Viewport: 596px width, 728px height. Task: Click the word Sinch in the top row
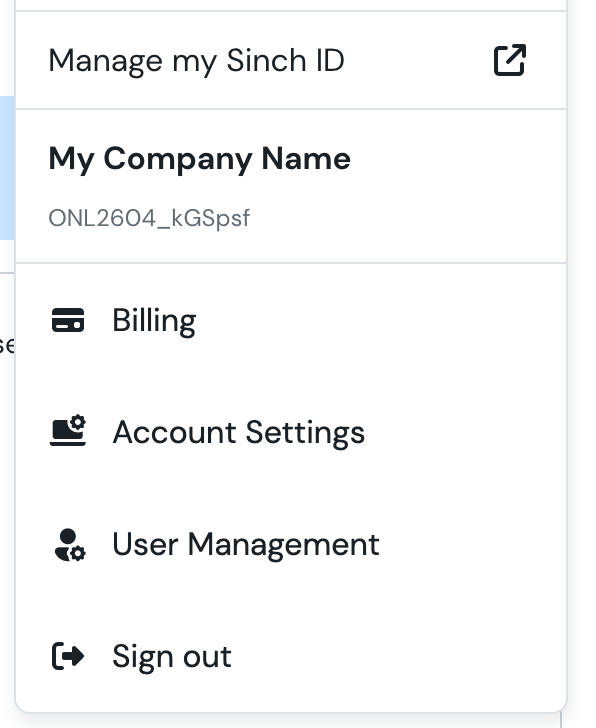[x=266, y=60]
